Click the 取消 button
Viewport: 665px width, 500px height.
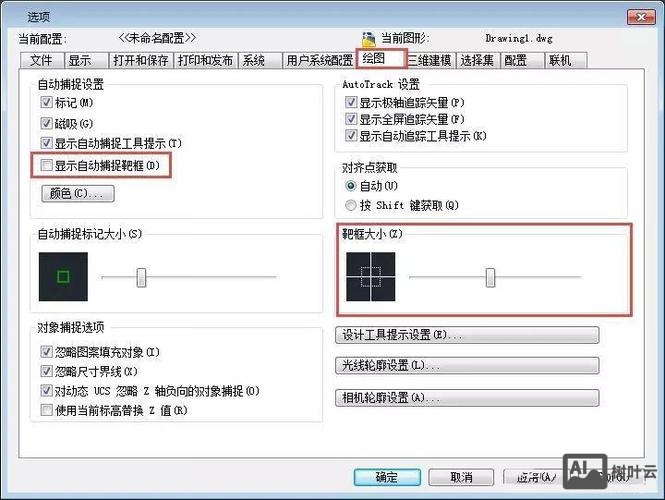461,477
